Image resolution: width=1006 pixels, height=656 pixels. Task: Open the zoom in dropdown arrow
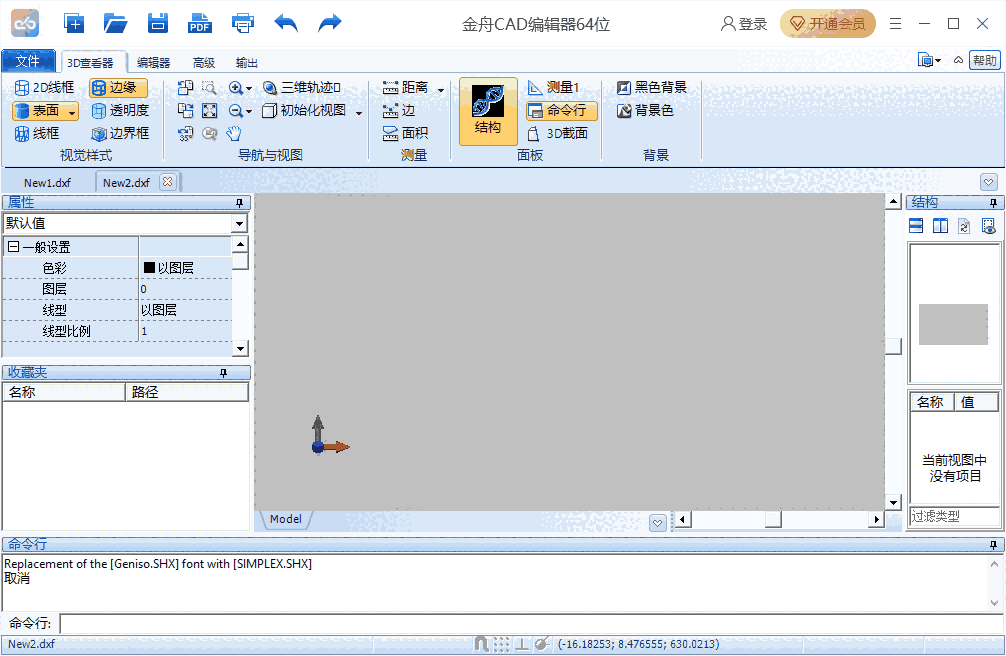point(249,89)
